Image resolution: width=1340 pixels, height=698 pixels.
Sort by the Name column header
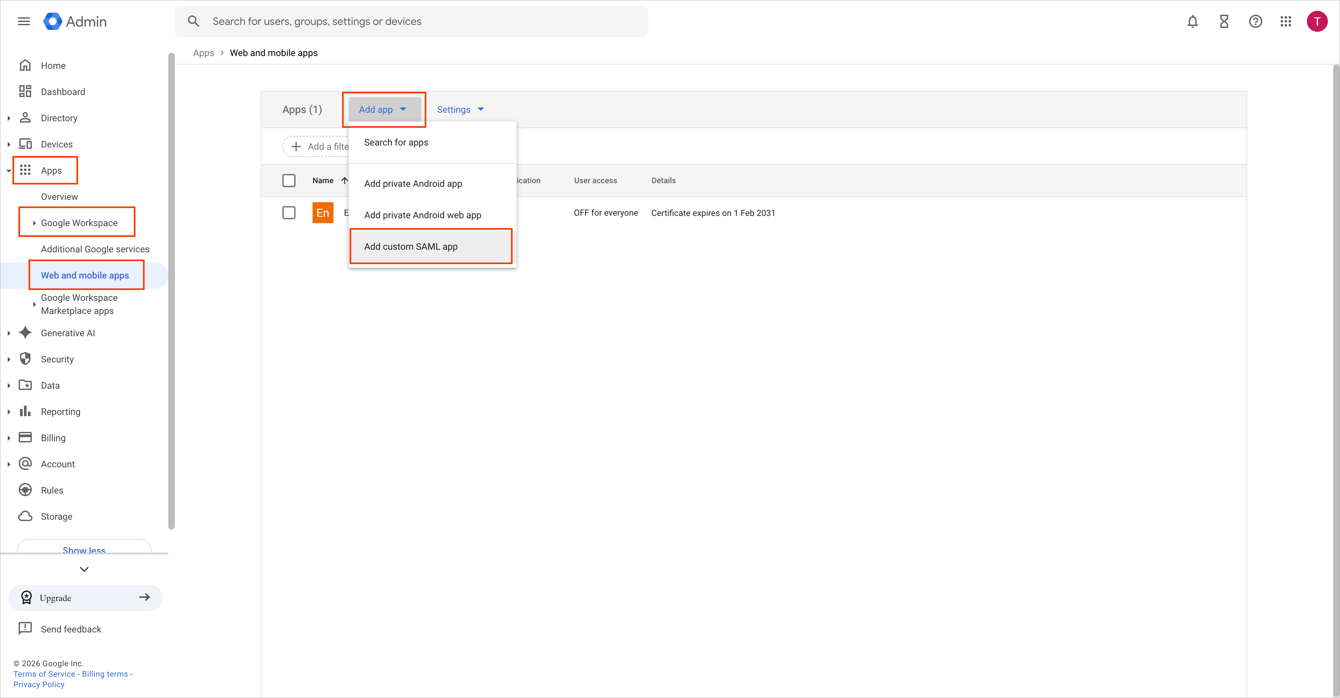click(323, 181)
